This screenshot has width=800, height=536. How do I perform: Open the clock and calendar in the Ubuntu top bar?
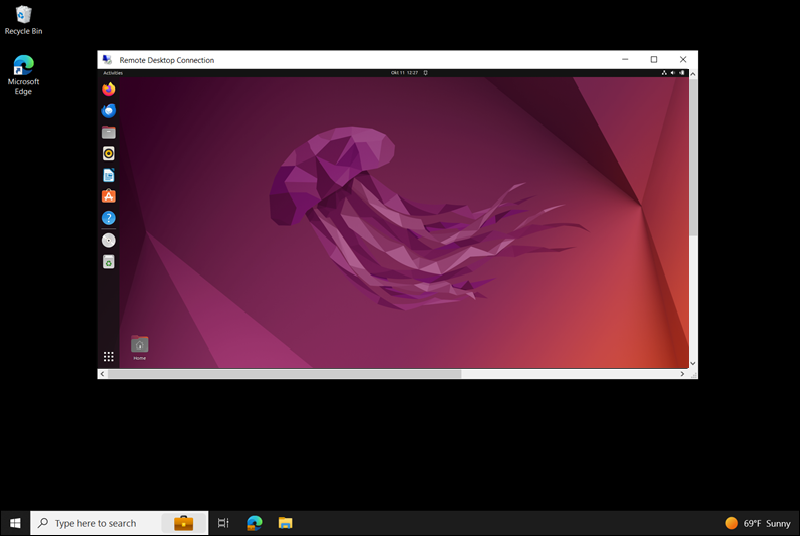(405, 73)
